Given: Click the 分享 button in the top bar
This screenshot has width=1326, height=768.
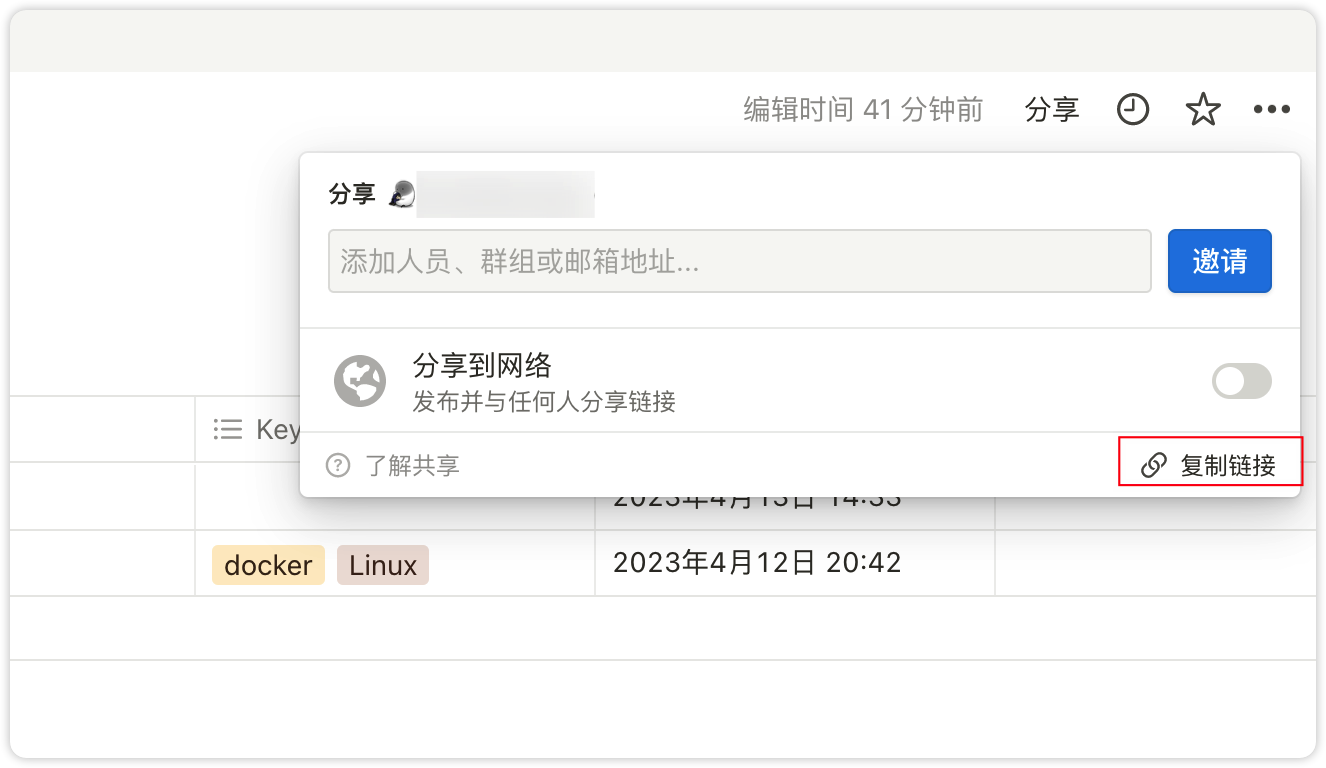Looking at the screenshot, I should [1052, 109].
